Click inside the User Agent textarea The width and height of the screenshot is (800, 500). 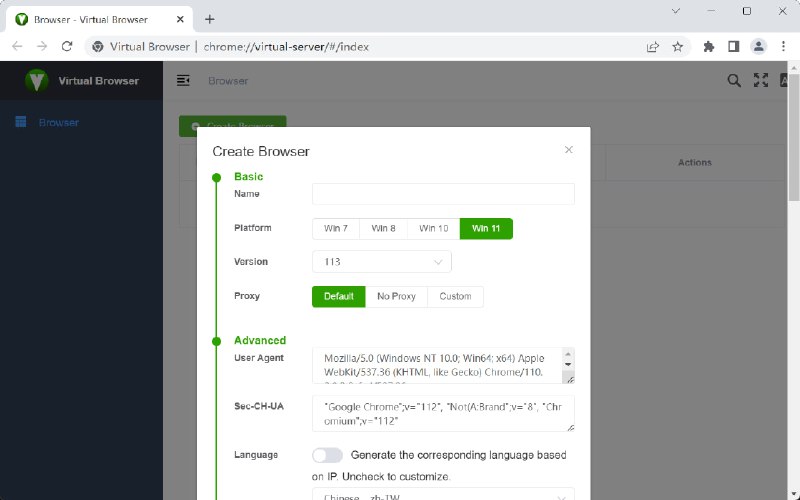tap(437, 365)
